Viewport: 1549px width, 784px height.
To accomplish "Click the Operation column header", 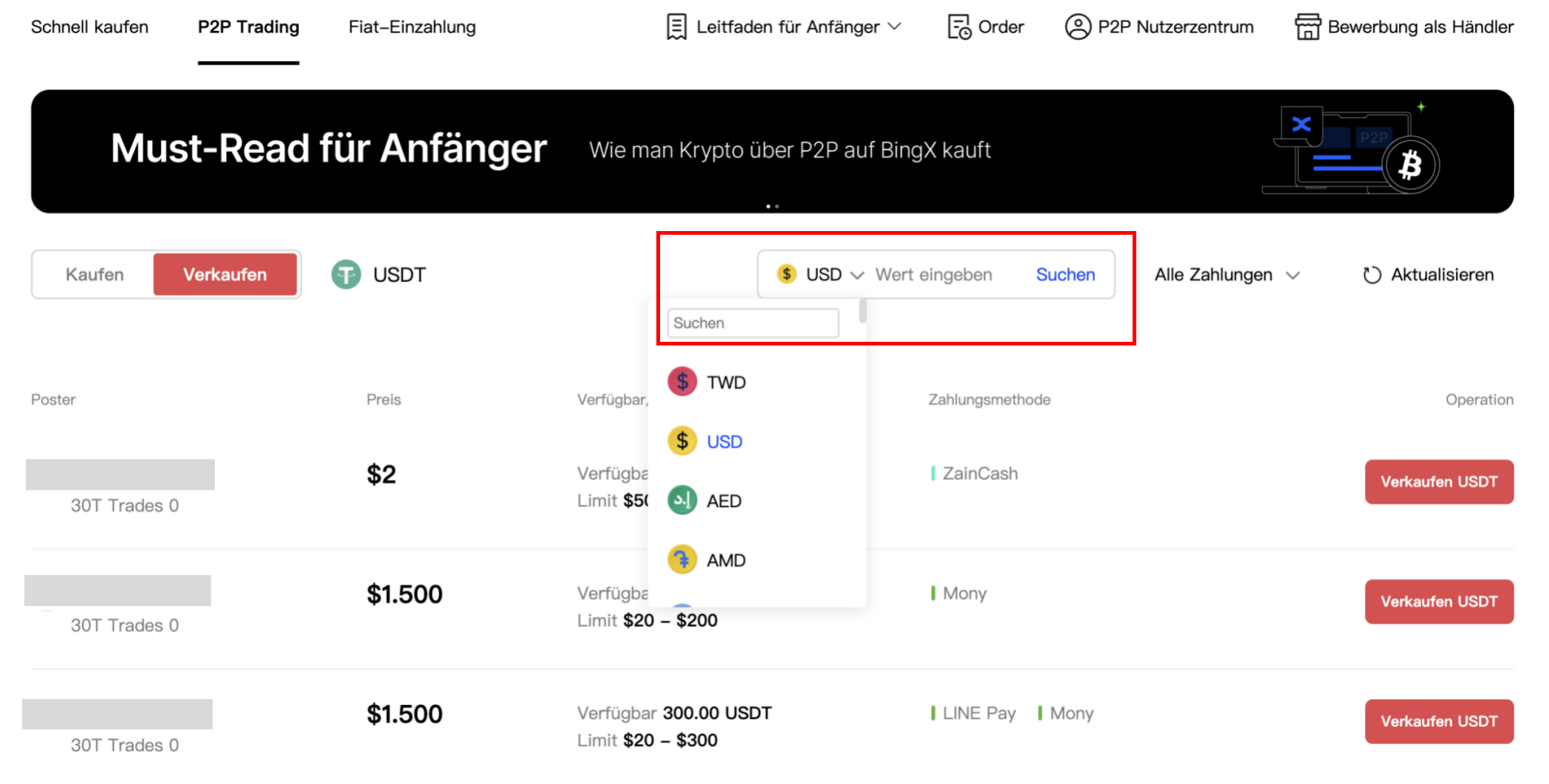I will click(1479, 399).
